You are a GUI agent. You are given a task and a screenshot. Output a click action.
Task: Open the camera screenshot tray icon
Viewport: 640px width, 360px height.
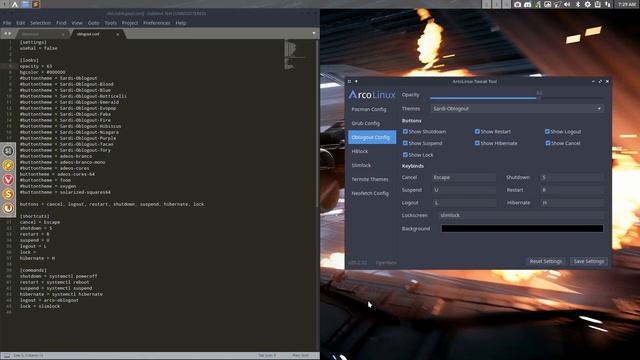click(x=518, y=4)
